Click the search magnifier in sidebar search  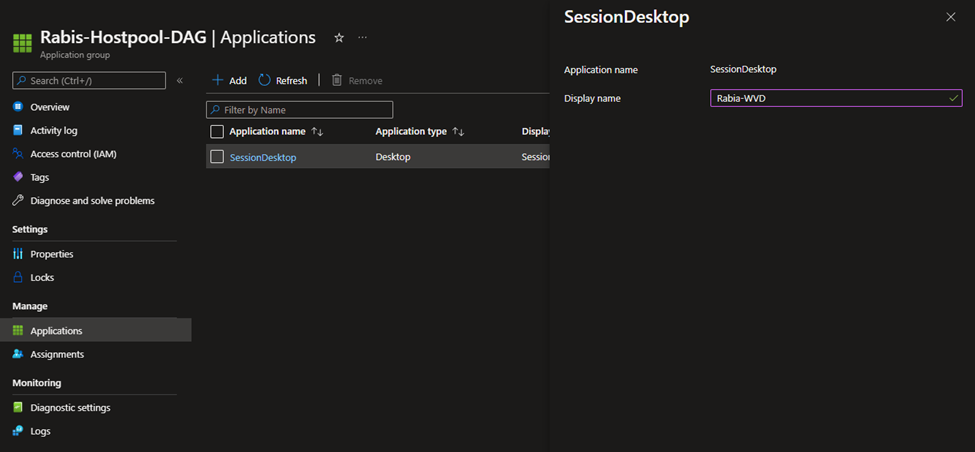coord(22,81)
